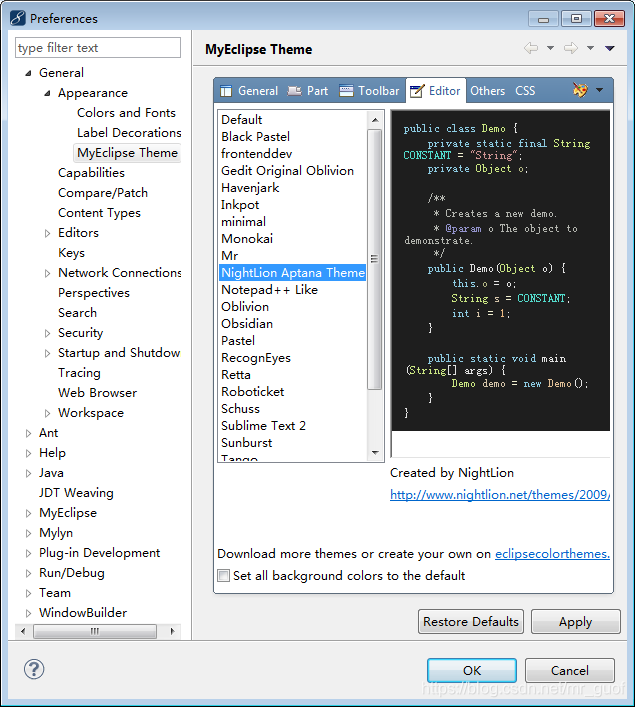Click the colorful theme icon in tab bar

580,90
